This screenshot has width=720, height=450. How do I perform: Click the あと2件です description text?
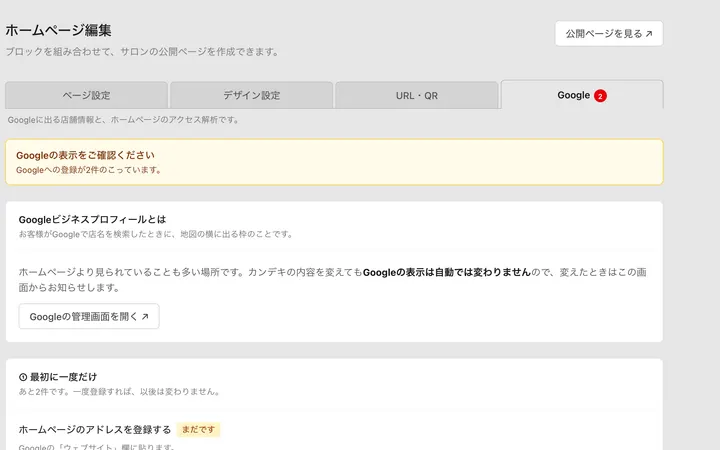[120, 392]
